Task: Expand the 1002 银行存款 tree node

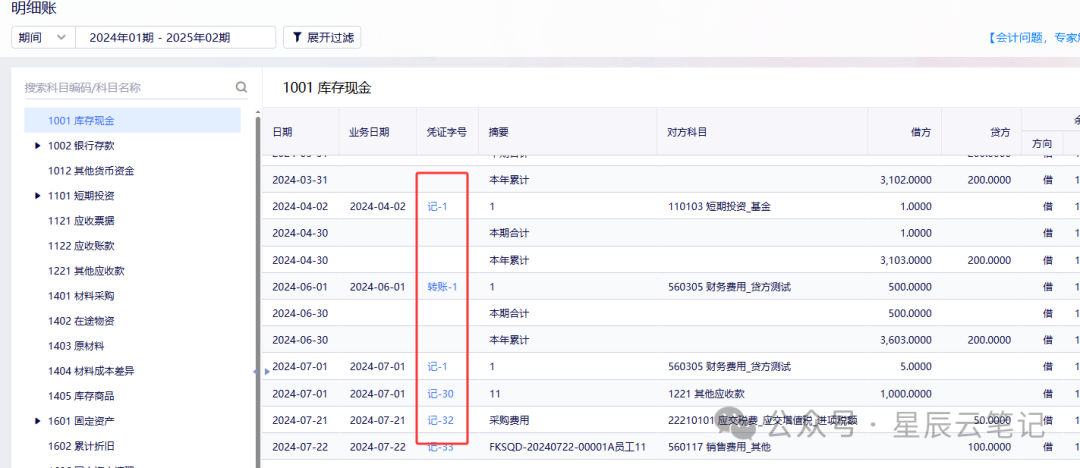Action: [x=38, y=146]
